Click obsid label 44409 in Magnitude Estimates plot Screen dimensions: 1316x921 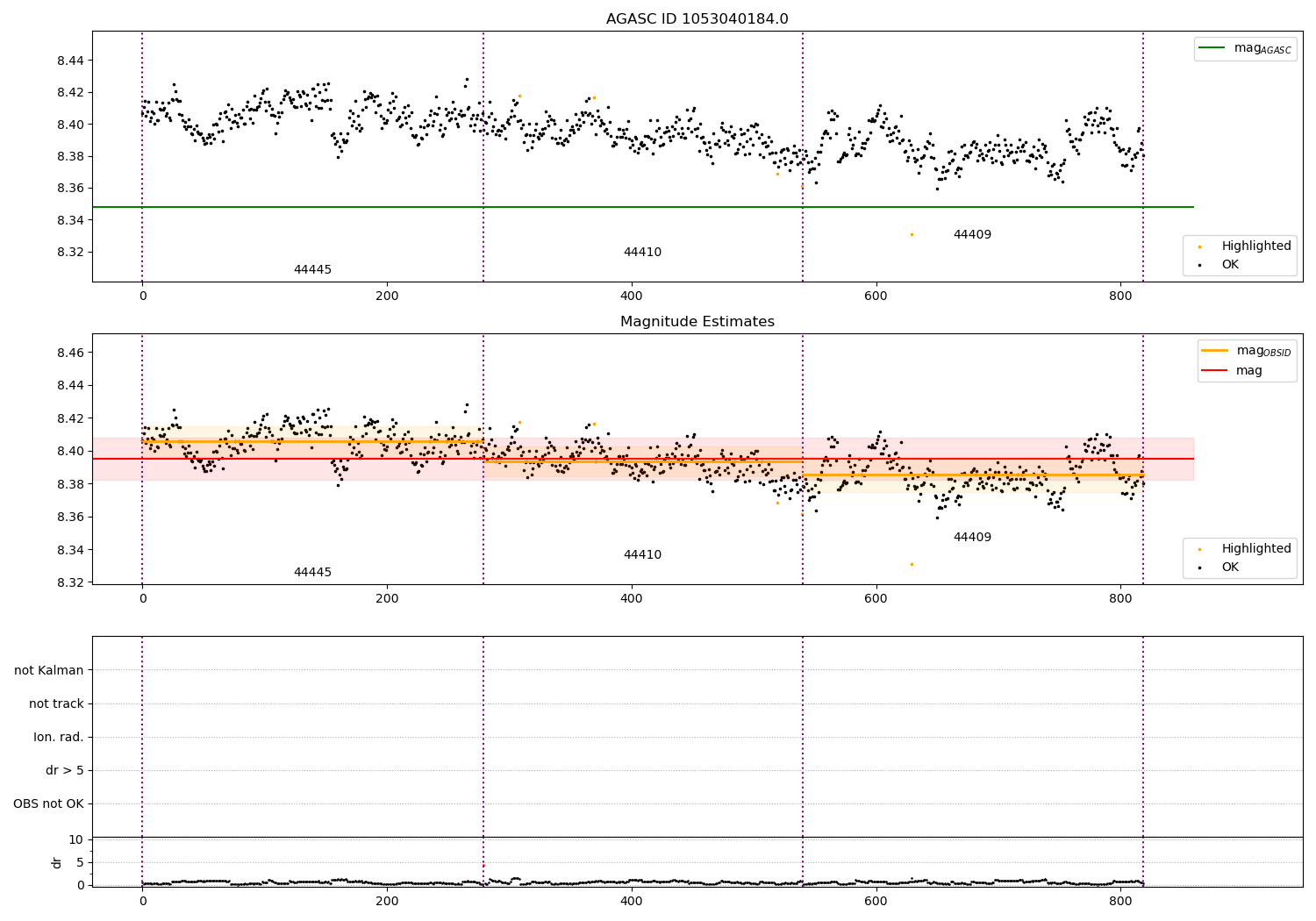tap(972, 538)
